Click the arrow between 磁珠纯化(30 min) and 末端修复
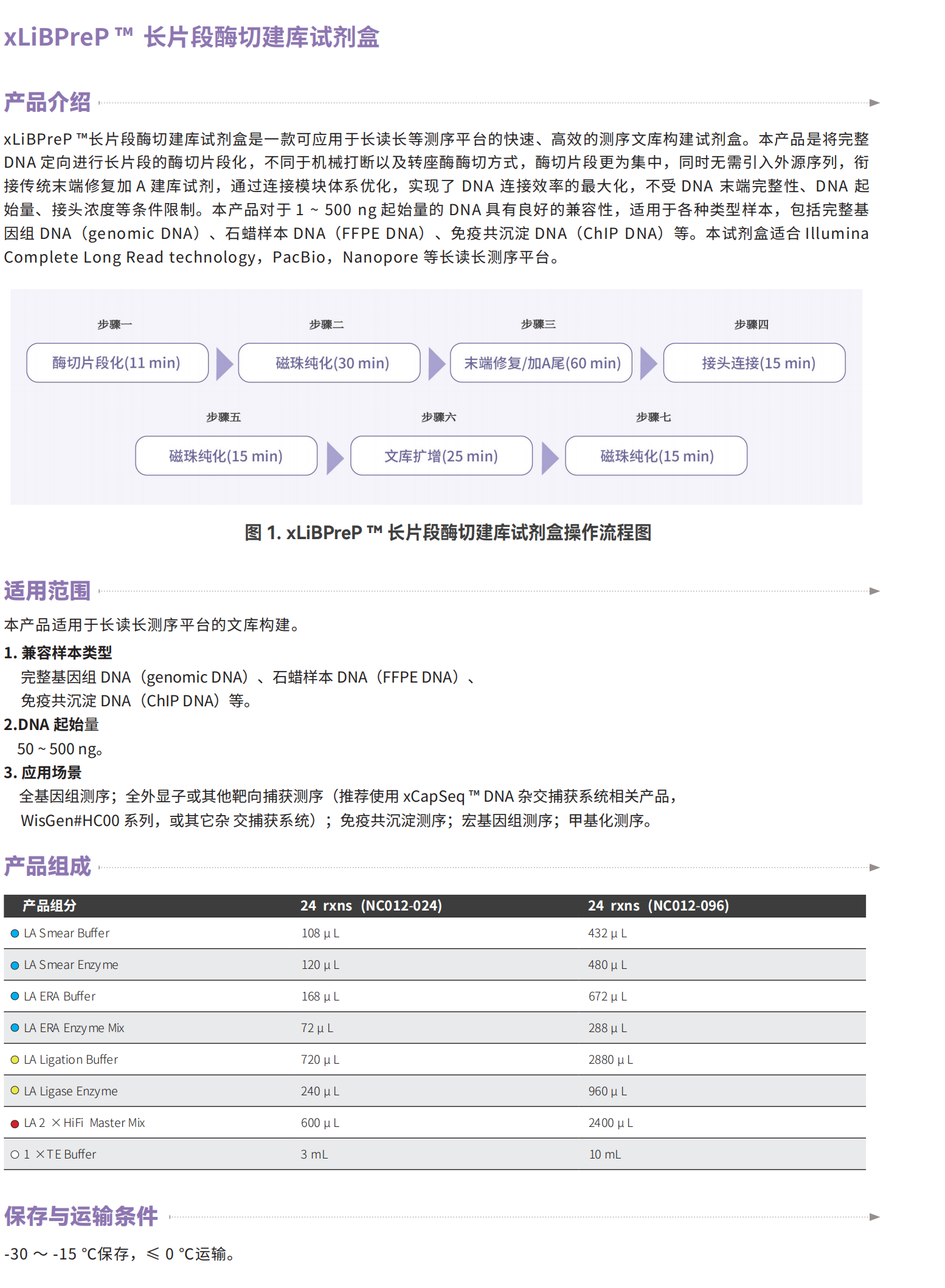945x1288 pixels. click(x=437, y=363)
